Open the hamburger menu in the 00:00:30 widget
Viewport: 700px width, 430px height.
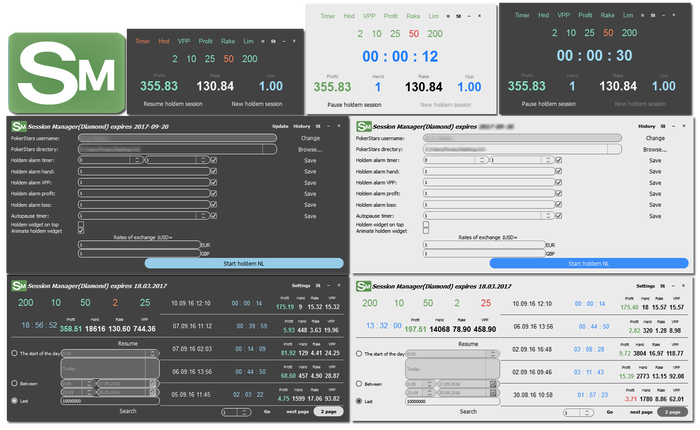click(642, 15)
